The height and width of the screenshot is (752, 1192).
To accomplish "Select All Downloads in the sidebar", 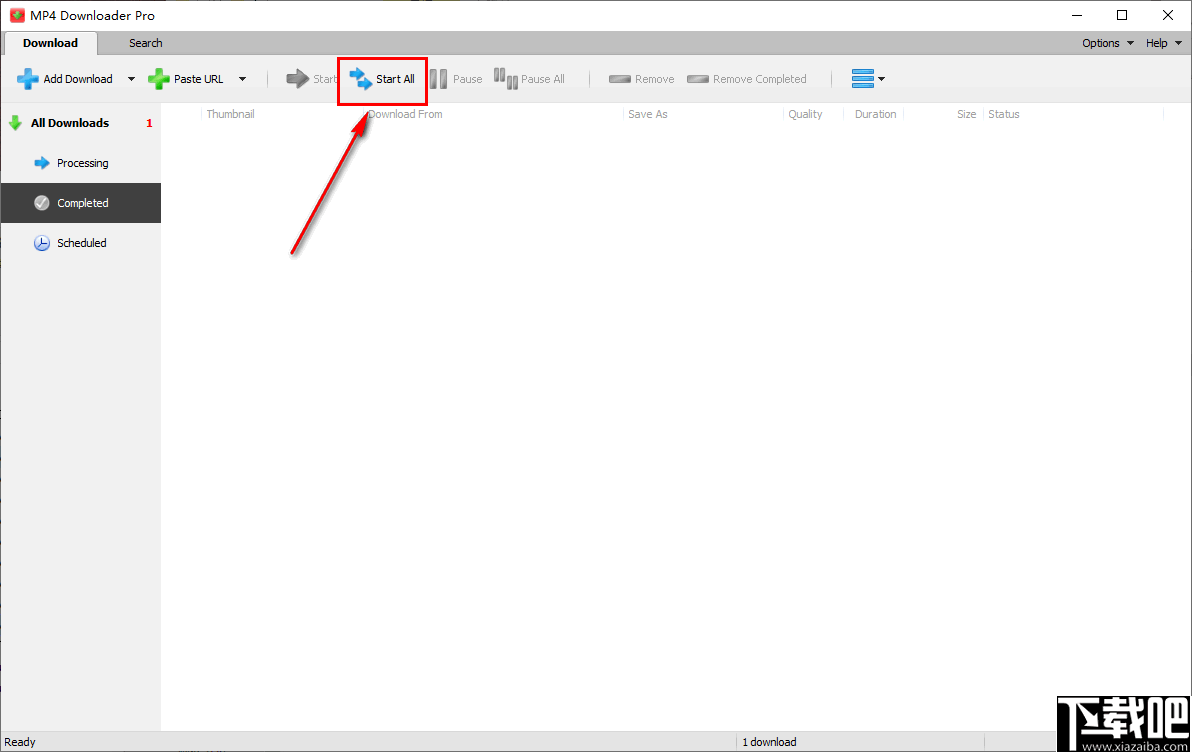I will (81, 123).
